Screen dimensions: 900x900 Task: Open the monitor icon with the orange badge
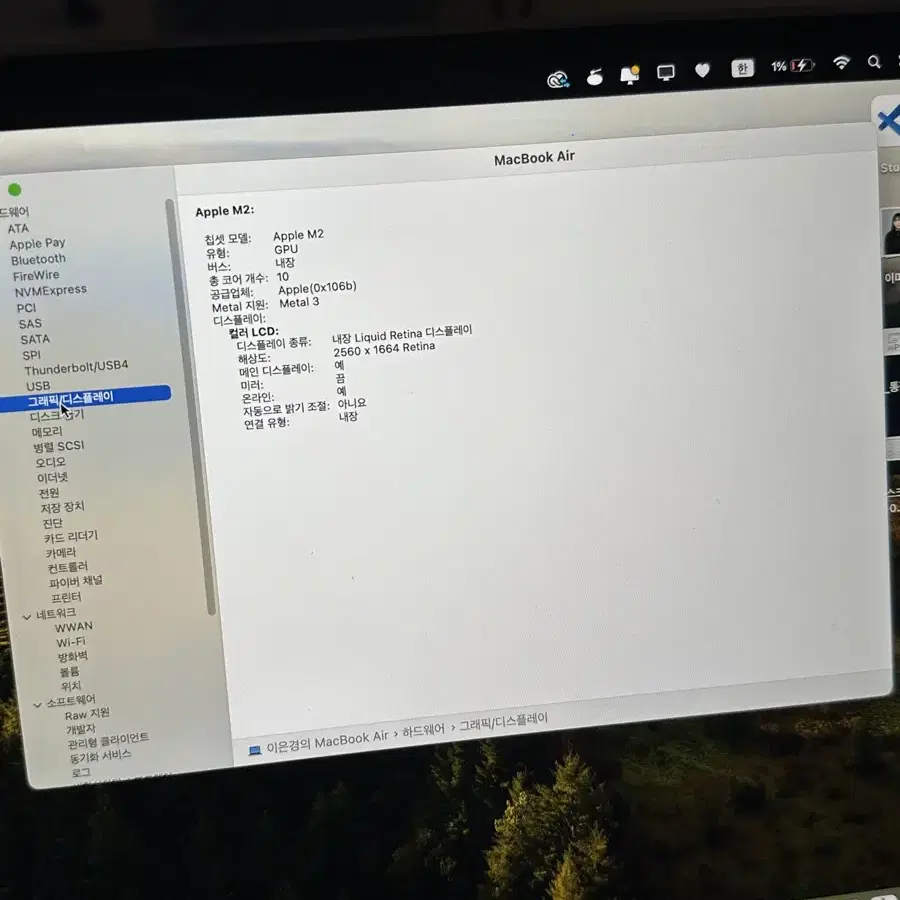[630, 75]
